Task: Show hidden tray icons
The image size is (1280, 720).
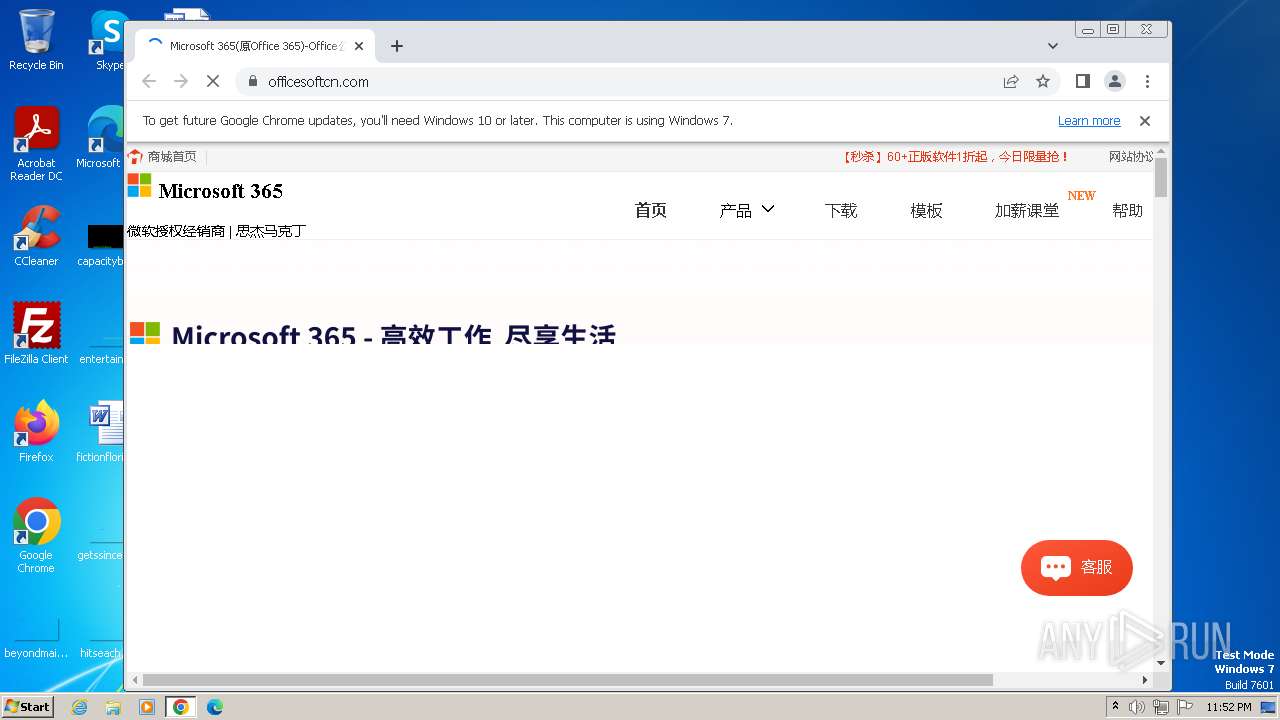Action: pos(1115,707)
